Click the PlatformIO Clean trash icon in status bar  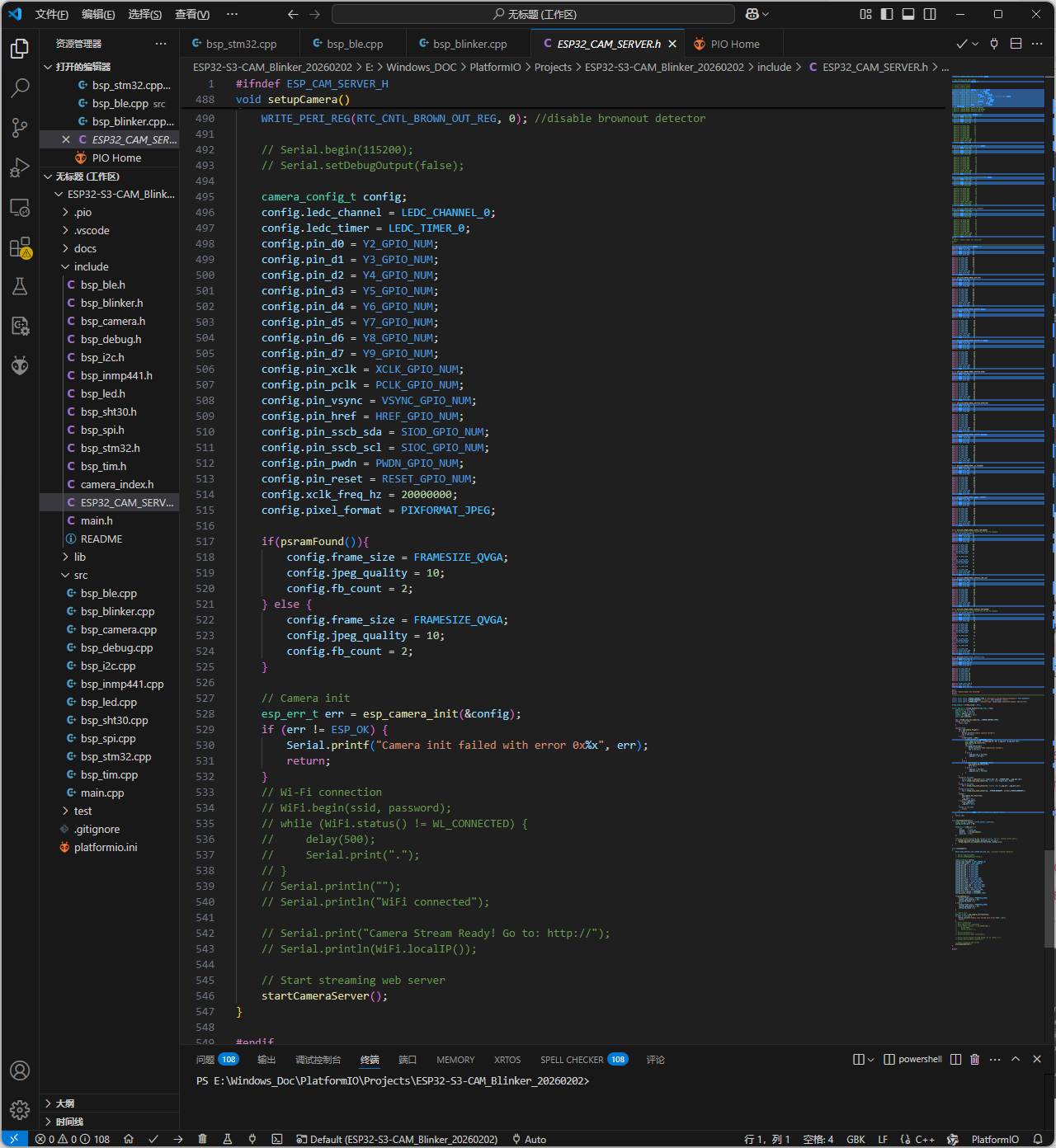[x=202, y=1139]
